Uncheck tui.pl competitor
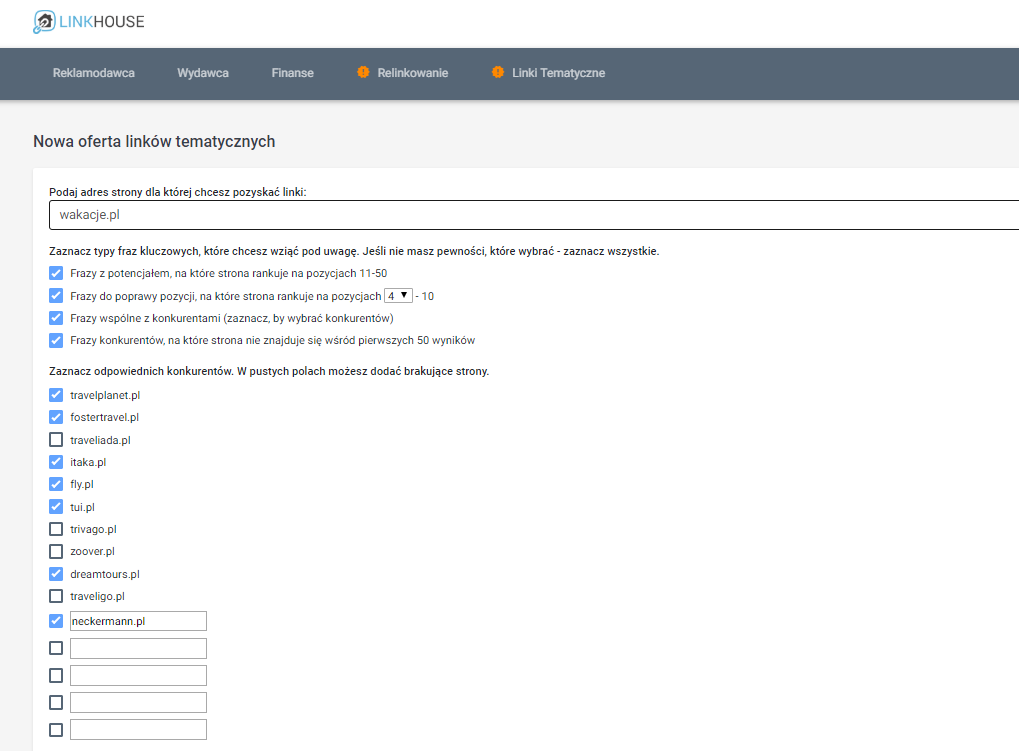 [x=56, y=507]
